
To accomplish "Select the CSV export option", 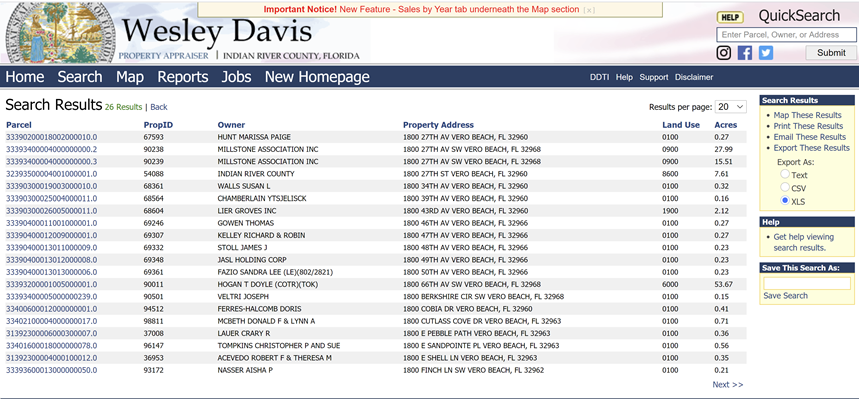I will (x=785, y=187).
